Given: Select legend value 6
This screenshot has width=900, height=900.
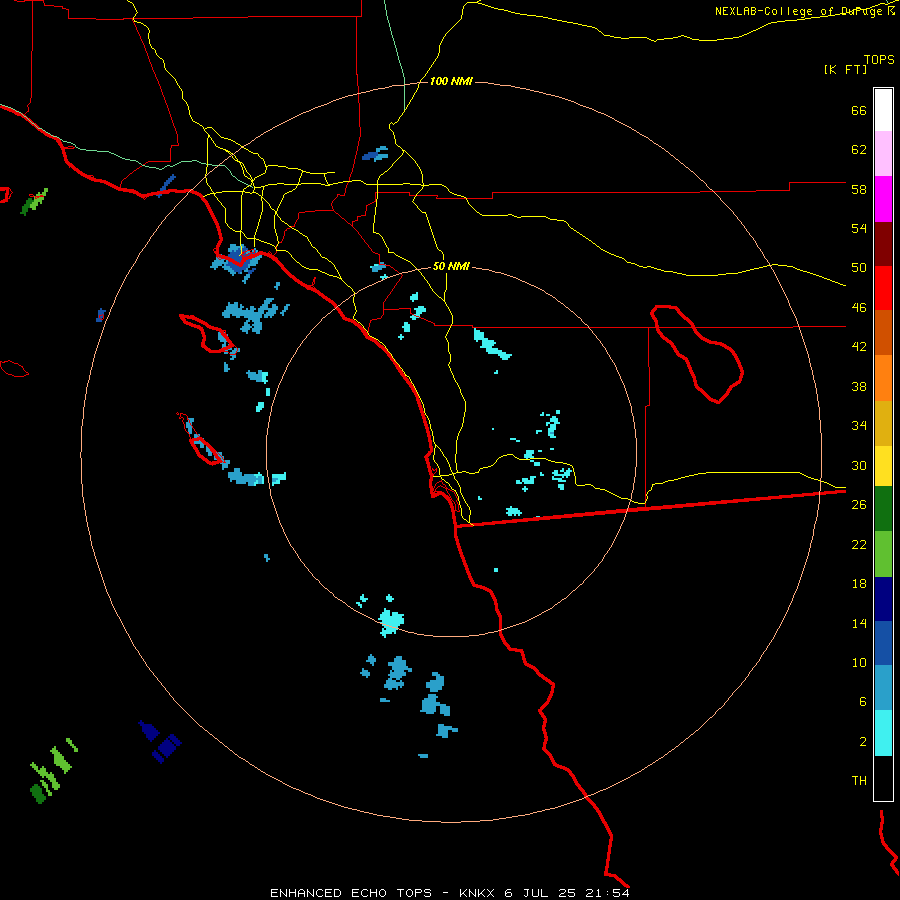Looking at the screenshot, I should (863, 702).
